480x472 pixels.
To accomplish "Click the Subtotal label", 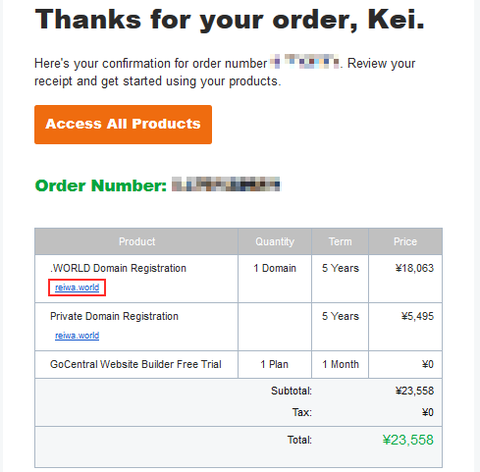I will pyautogui.click(x=291, y=391).
